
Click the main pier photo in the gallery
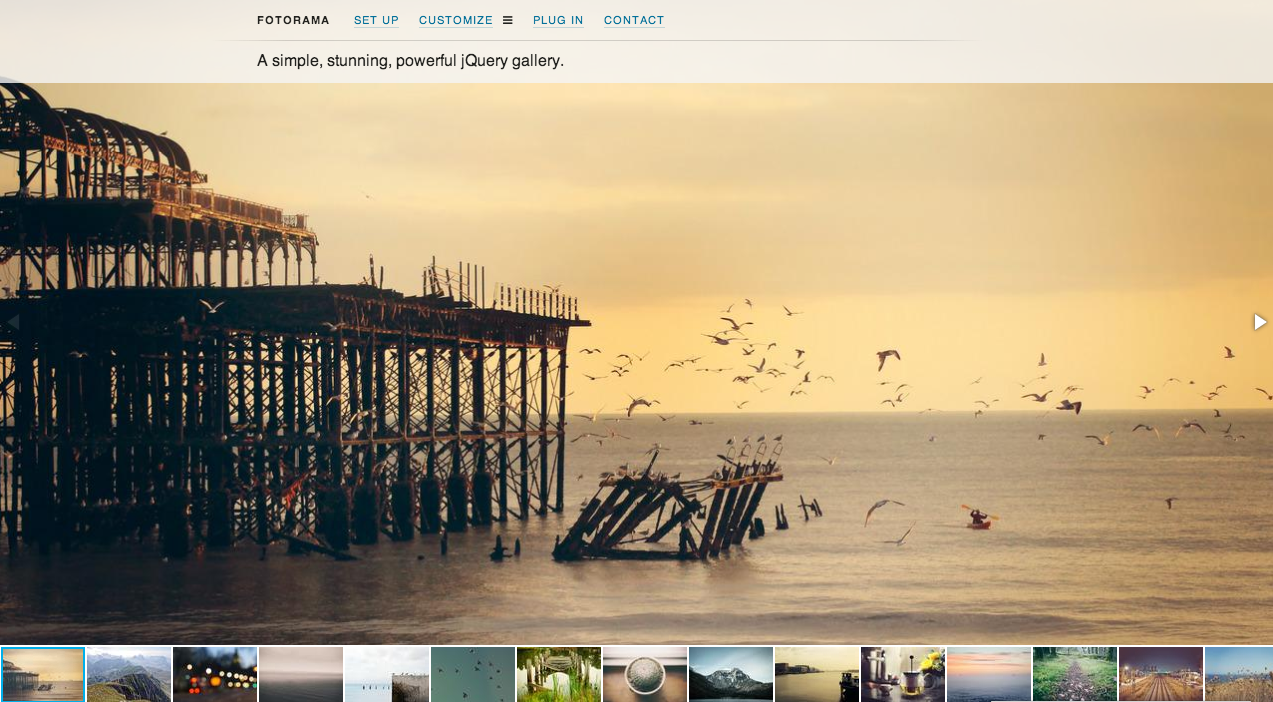(636, 360)
